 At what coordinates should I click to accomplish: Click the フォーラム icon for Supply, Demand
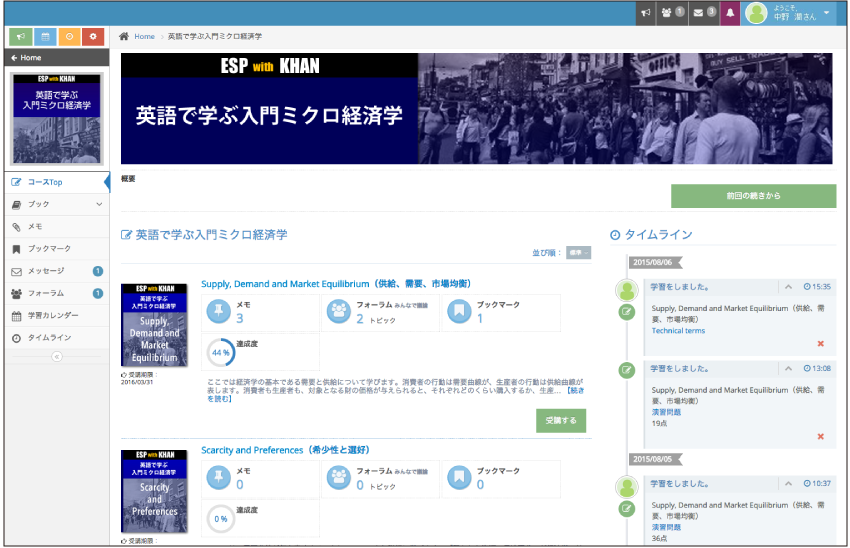339,311
